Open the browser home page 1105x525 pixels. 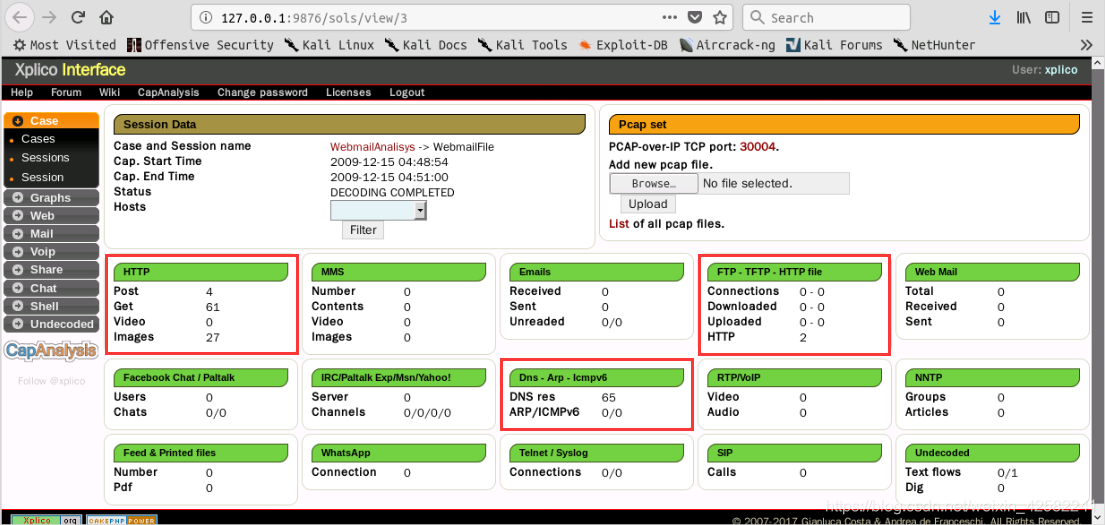pos(106,18)
